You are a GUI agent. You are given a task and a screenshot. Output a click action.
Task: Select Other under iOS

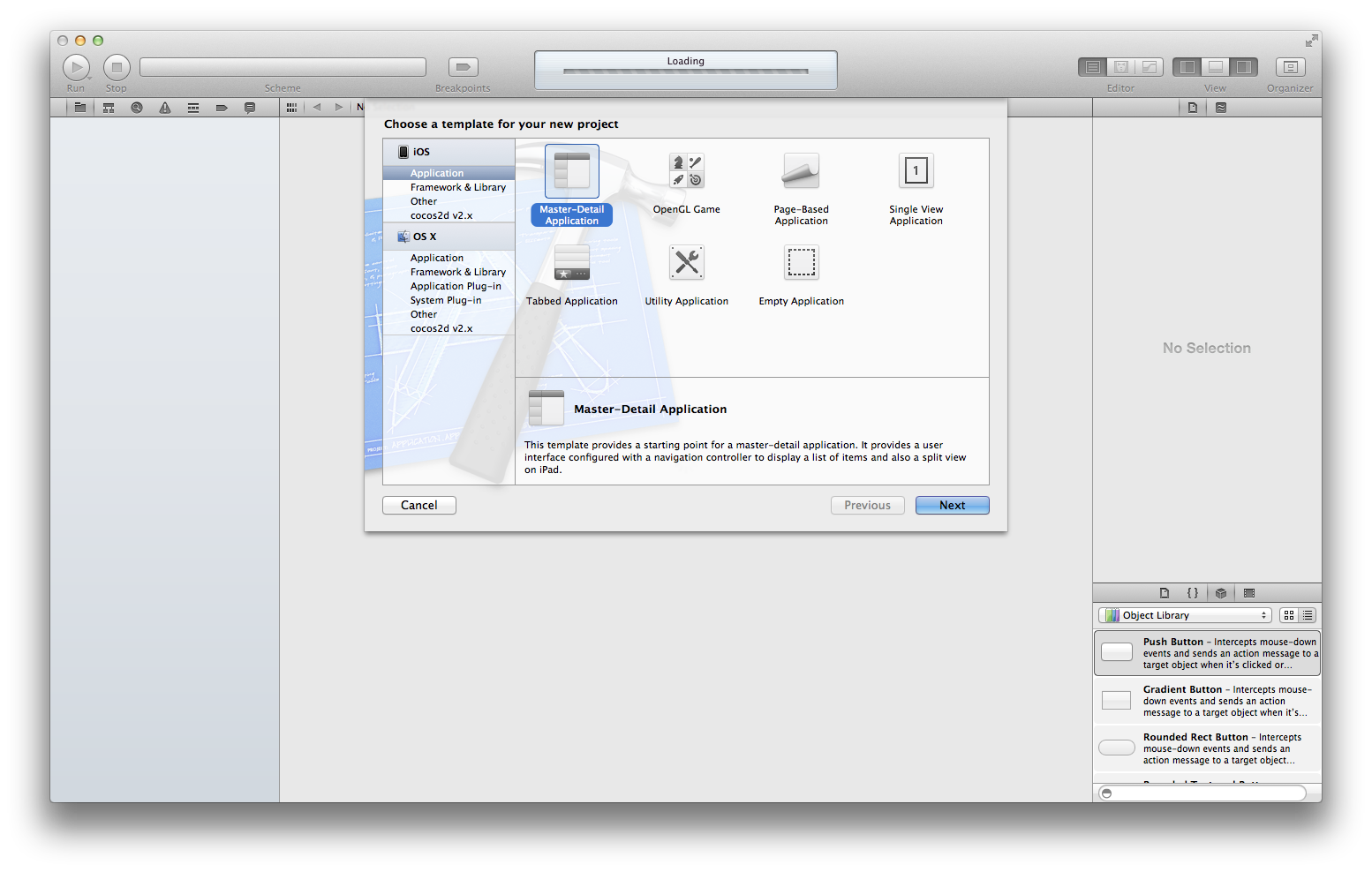coord(449,201)
